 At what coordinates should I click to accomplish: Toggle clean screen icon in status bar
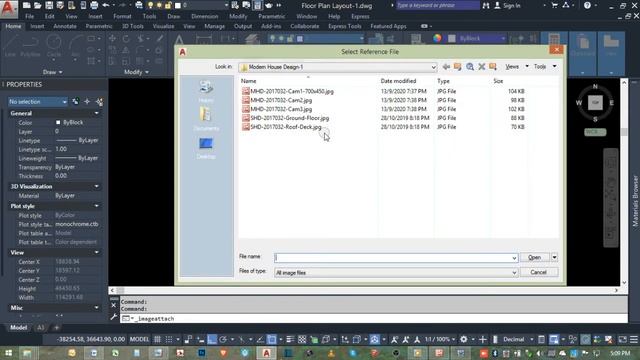click(622, 340)
